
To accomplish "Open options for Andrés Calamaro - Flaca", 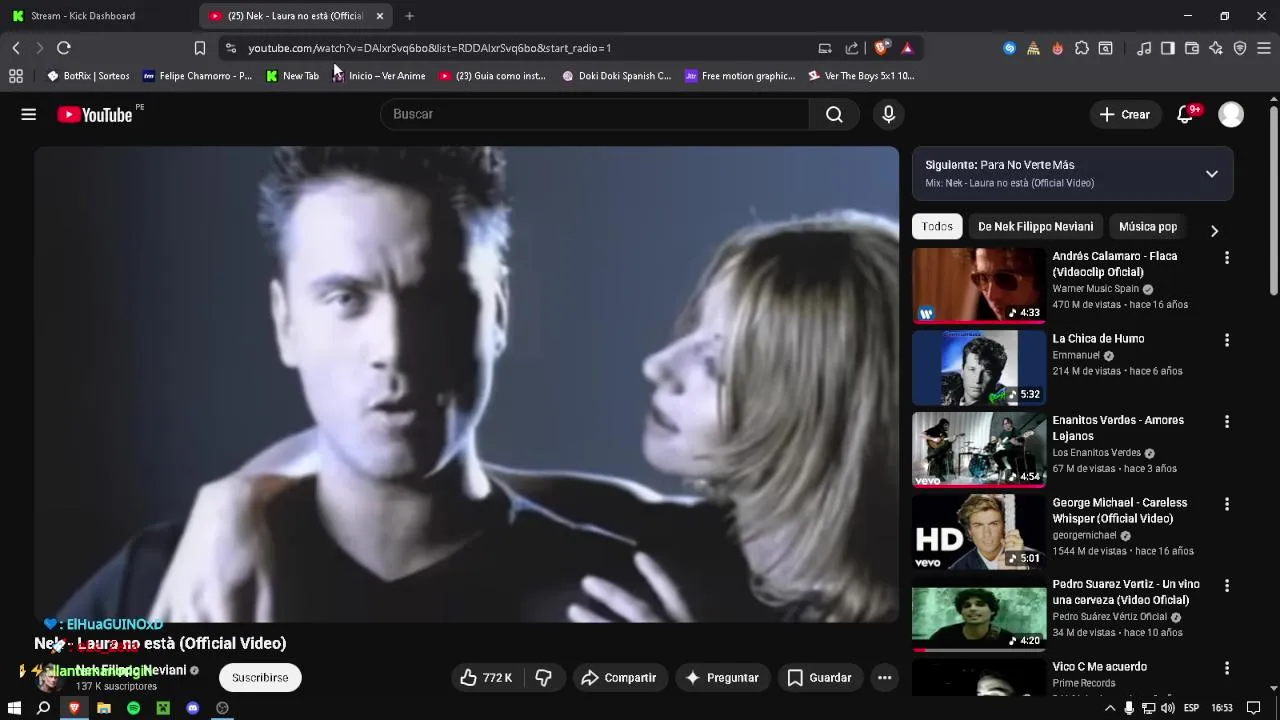I will (x=1226, y=258).
